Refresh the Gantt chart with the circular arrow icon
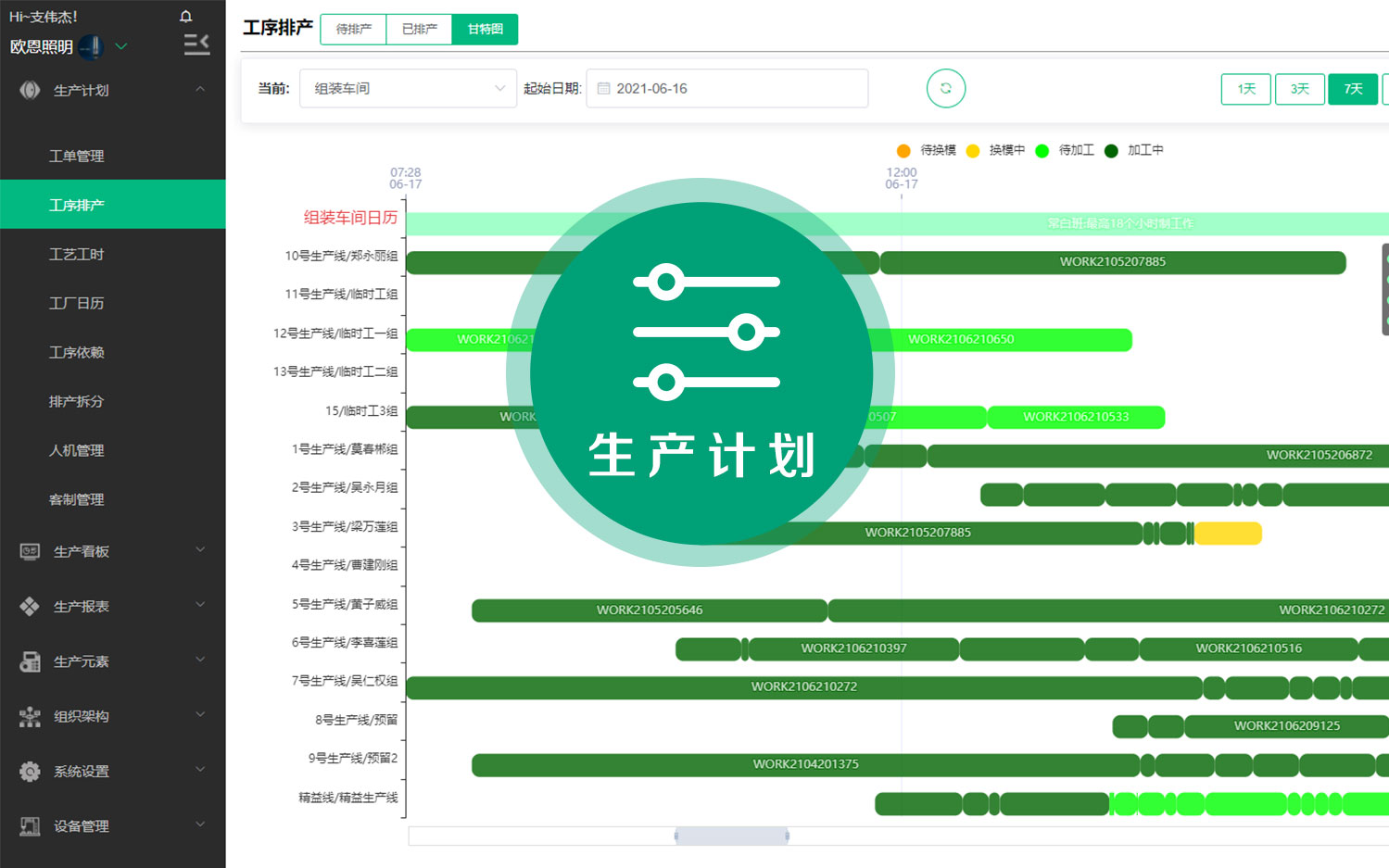The height and width of the screenshot is (868, 1389). coord(945,88)
